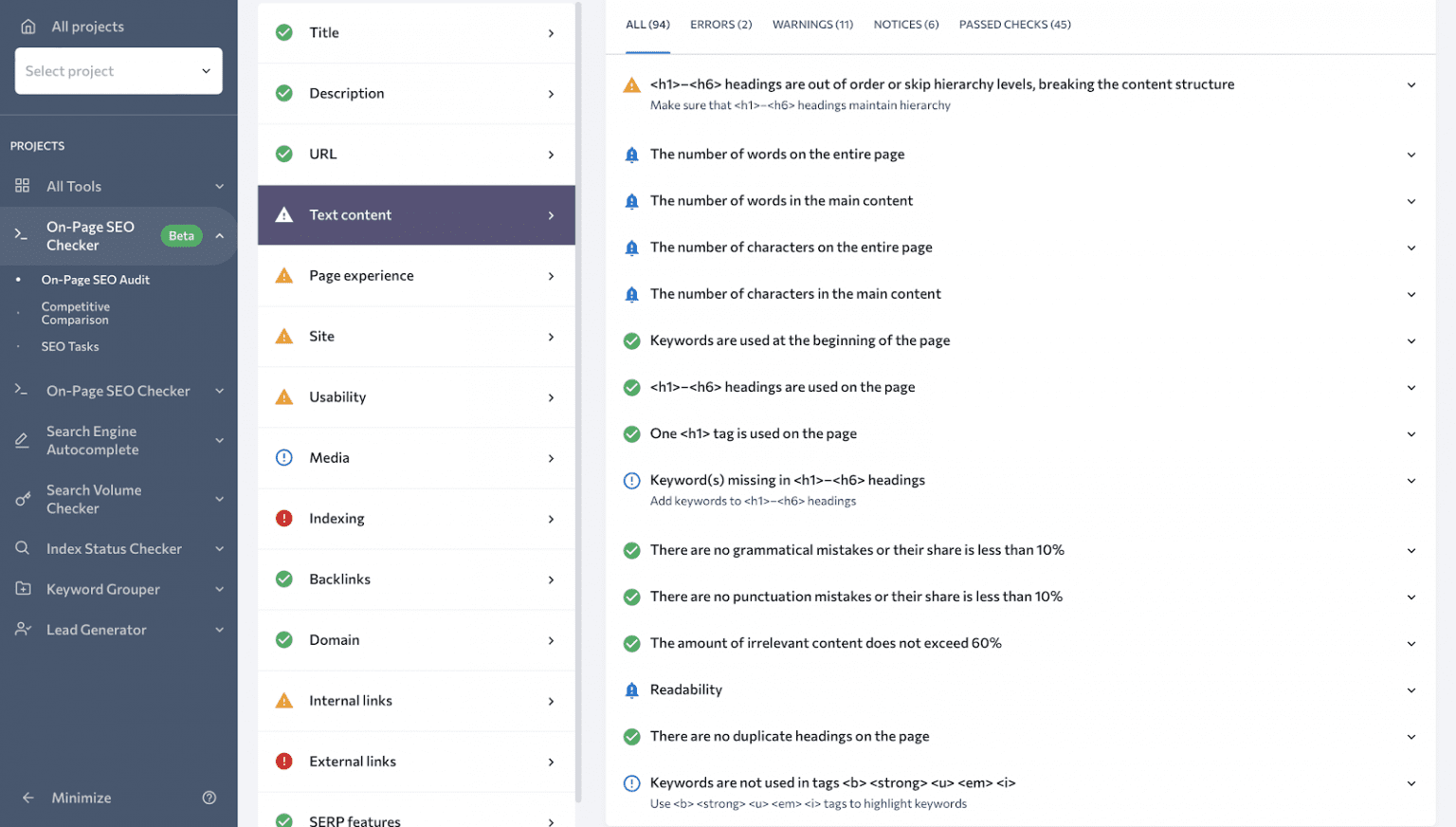Open the Select project dropdown
The width and height of the screenshot is (1456, 827).
click(118, 71)
